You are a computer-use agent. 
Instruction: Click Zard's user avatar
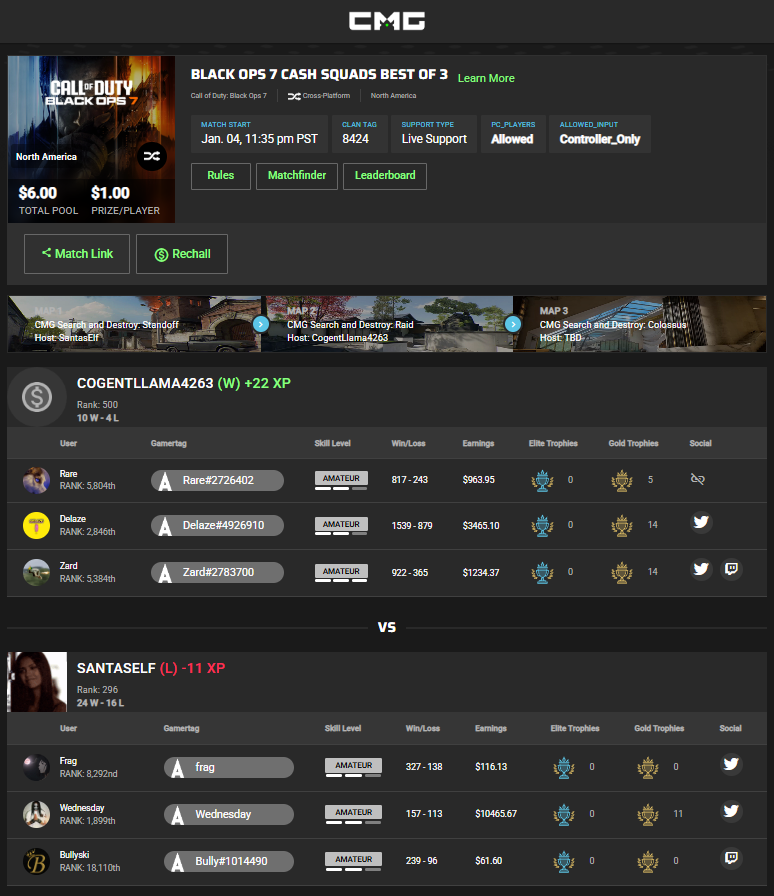pos(36,573)
